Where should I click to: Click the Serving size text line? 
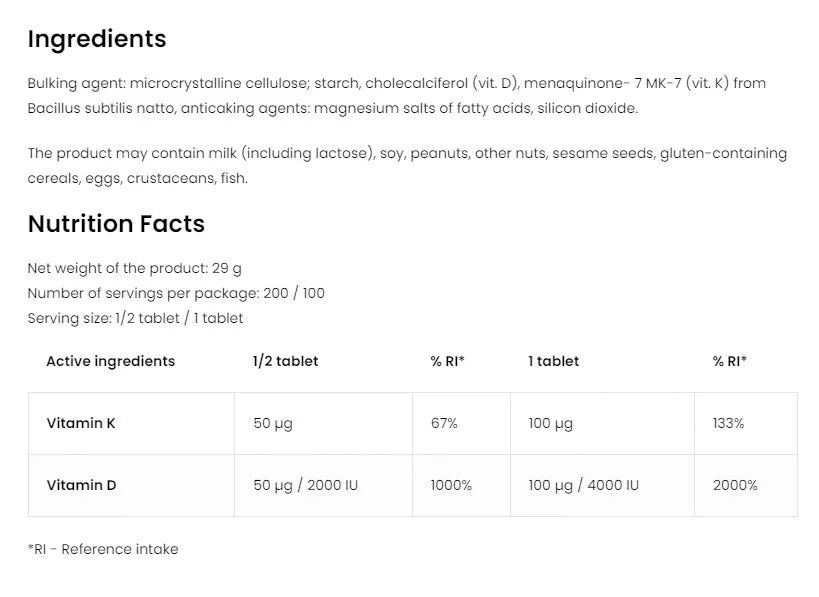(x=135, y=319)
